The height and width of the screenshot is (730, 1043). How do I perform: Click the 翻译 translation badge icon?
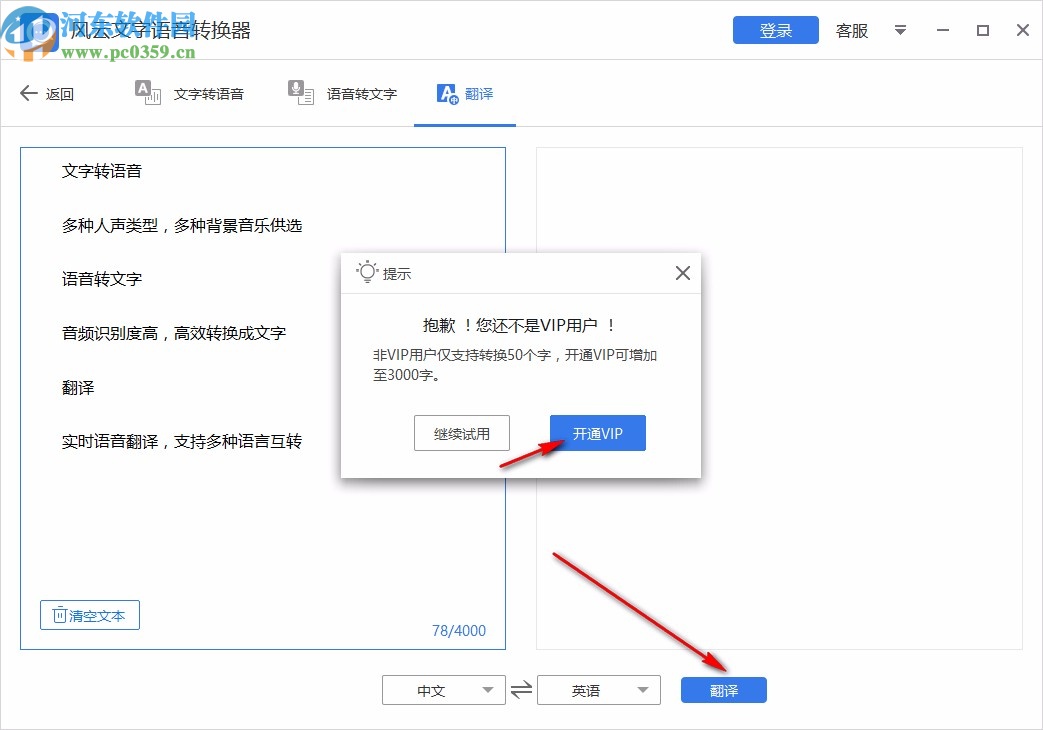[x=447, y=92]
